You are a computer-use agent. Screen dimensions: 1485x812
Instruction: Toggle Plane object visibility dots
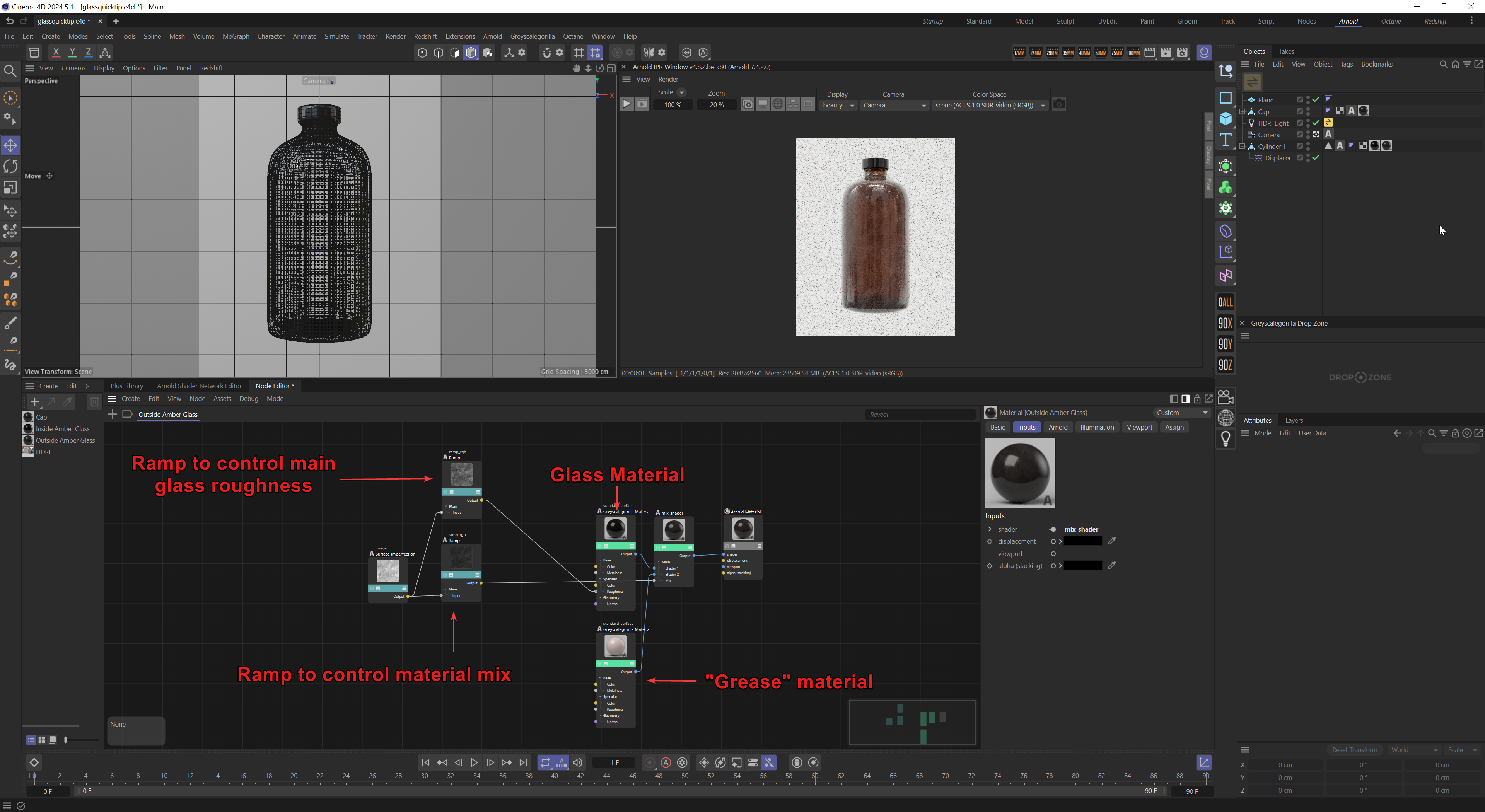(1308, 100)
